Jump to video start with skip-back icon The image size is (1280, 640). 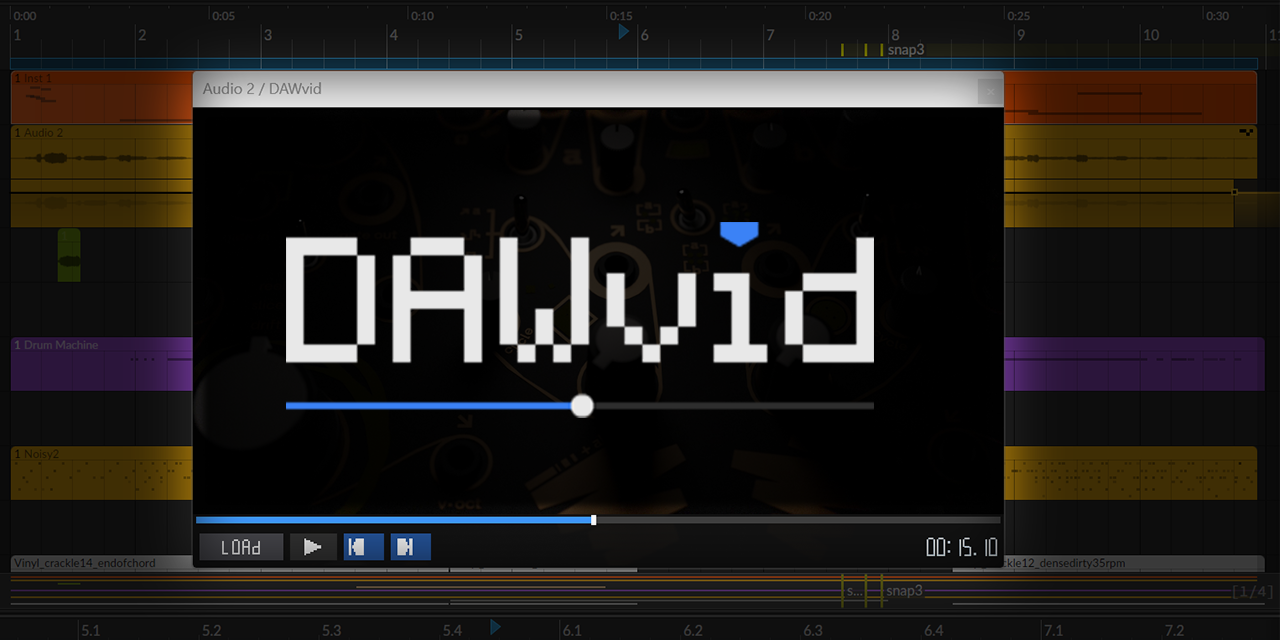364,547
